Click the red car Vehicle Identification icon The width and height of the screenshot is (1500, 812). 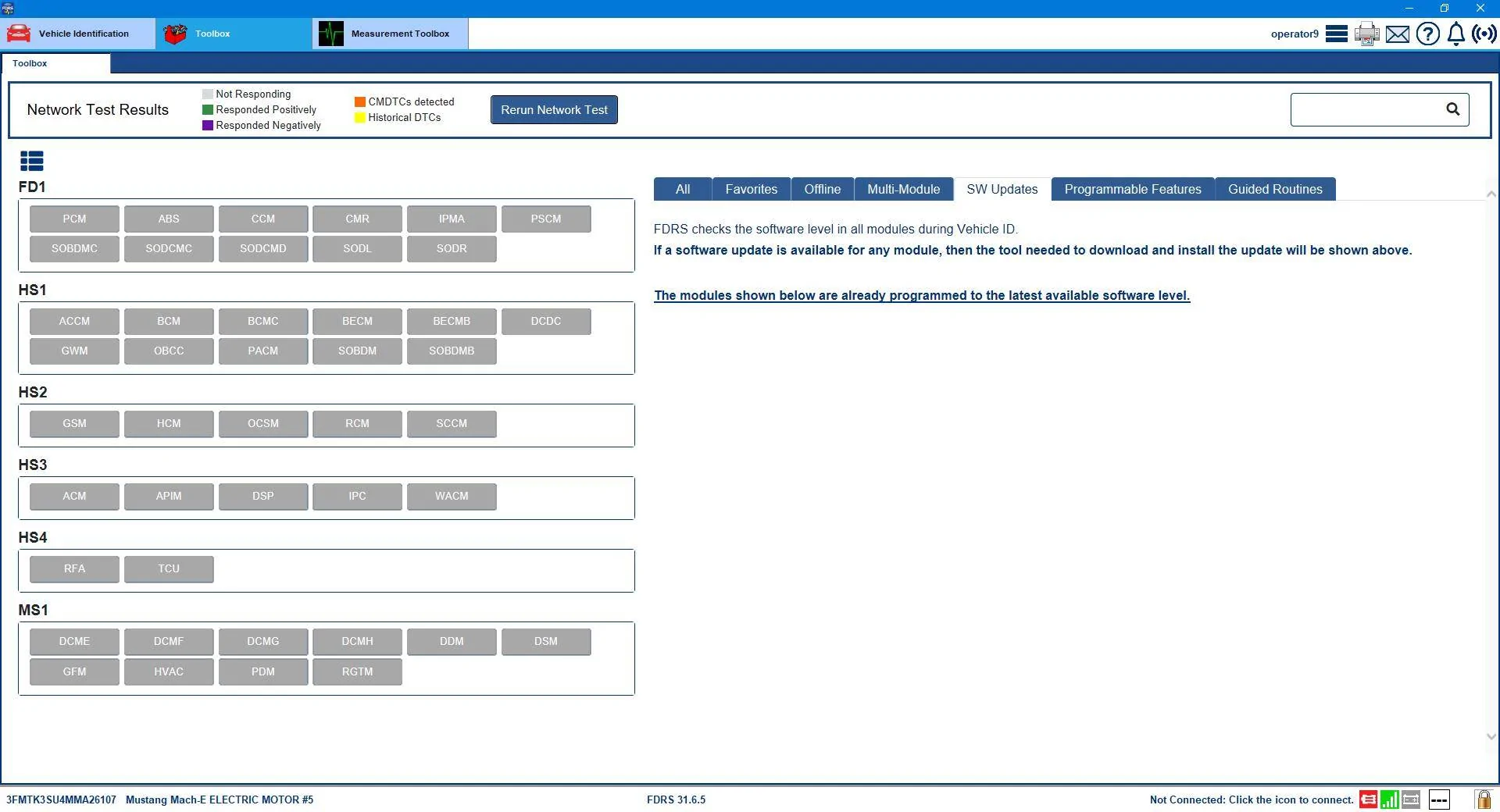[19, 34]
